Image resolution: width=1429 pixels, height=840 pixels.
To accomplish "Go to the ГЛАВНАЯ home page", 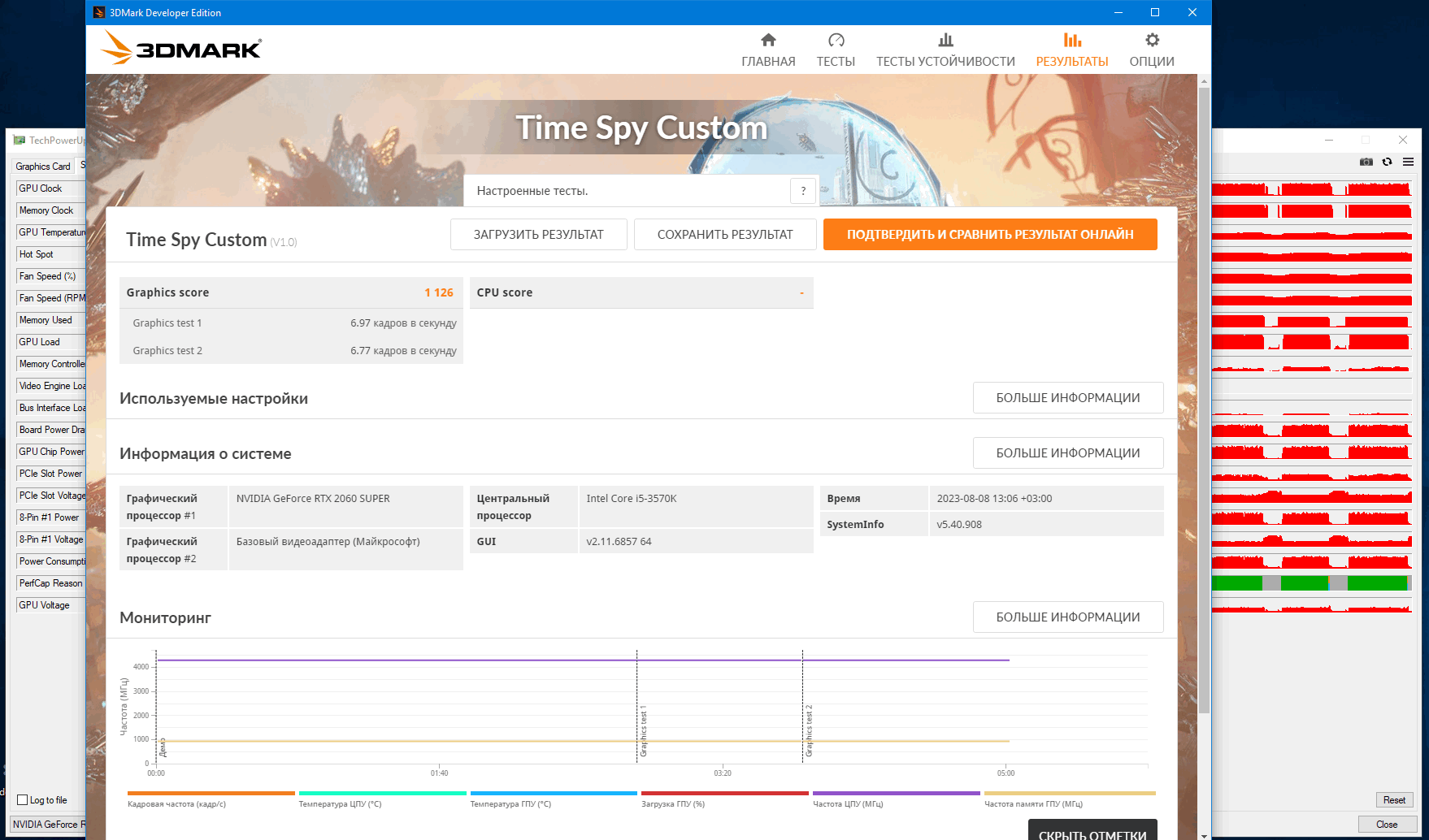I will [768, 50].
